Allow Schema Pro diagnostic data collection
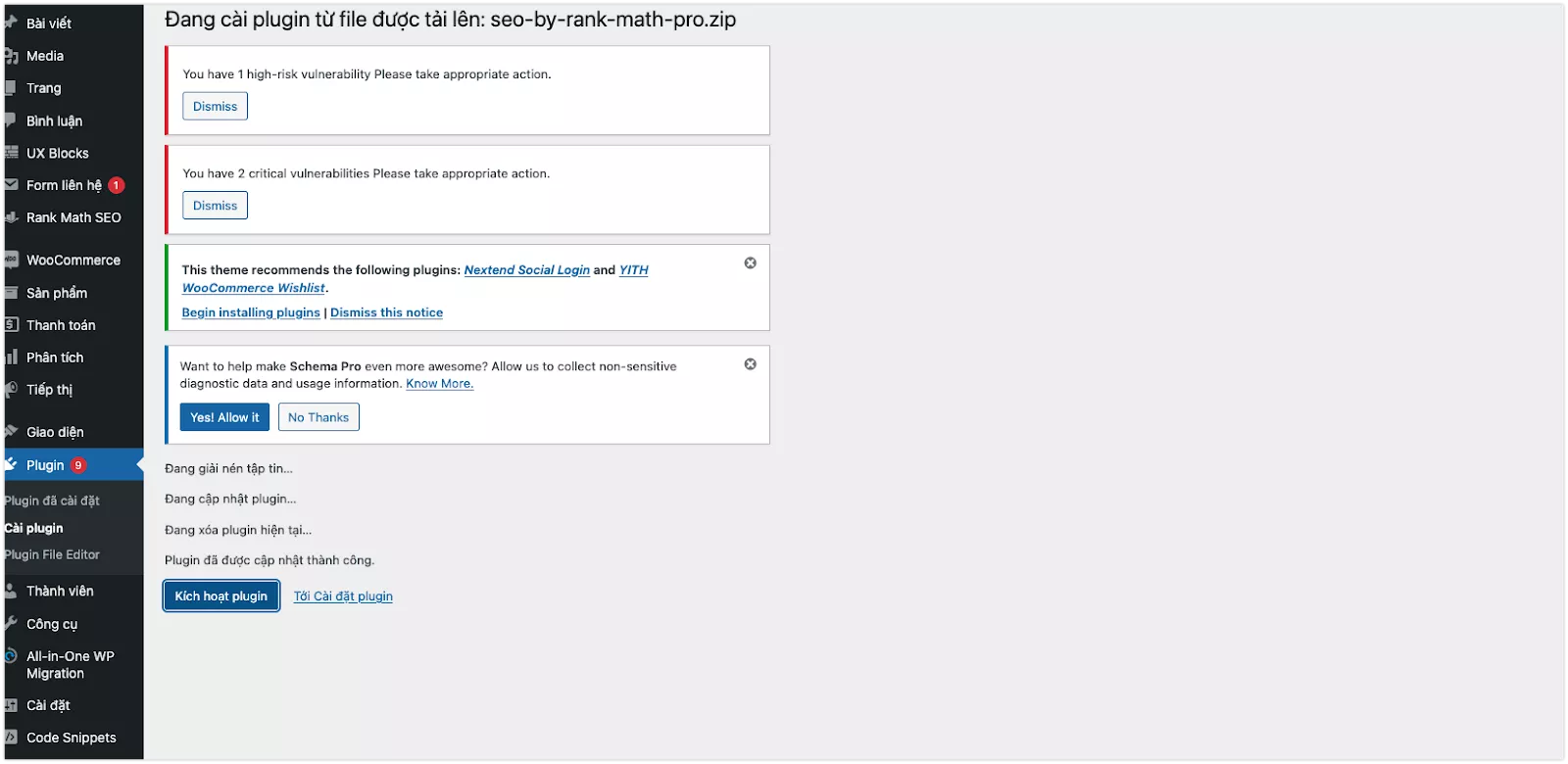The image size is (1568, 764). click(224, 417)
